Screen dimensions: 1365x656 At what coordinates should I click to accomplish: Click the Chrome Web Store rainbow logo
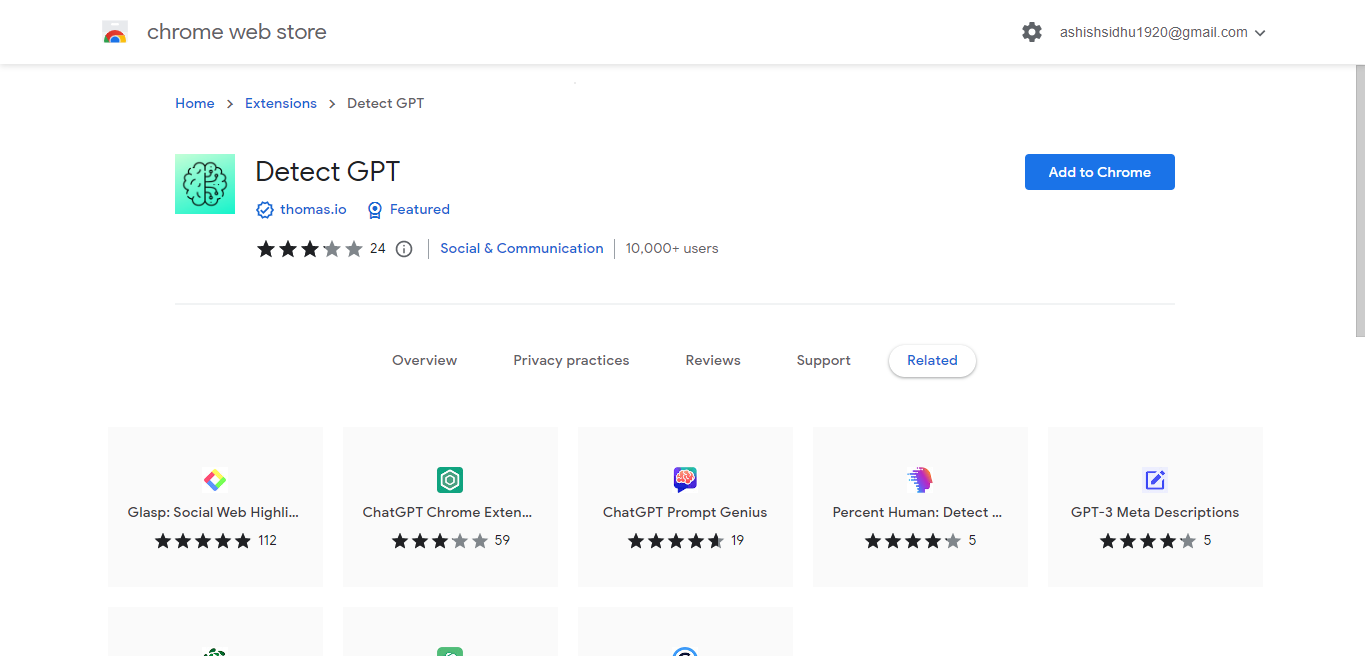[115, 32]
